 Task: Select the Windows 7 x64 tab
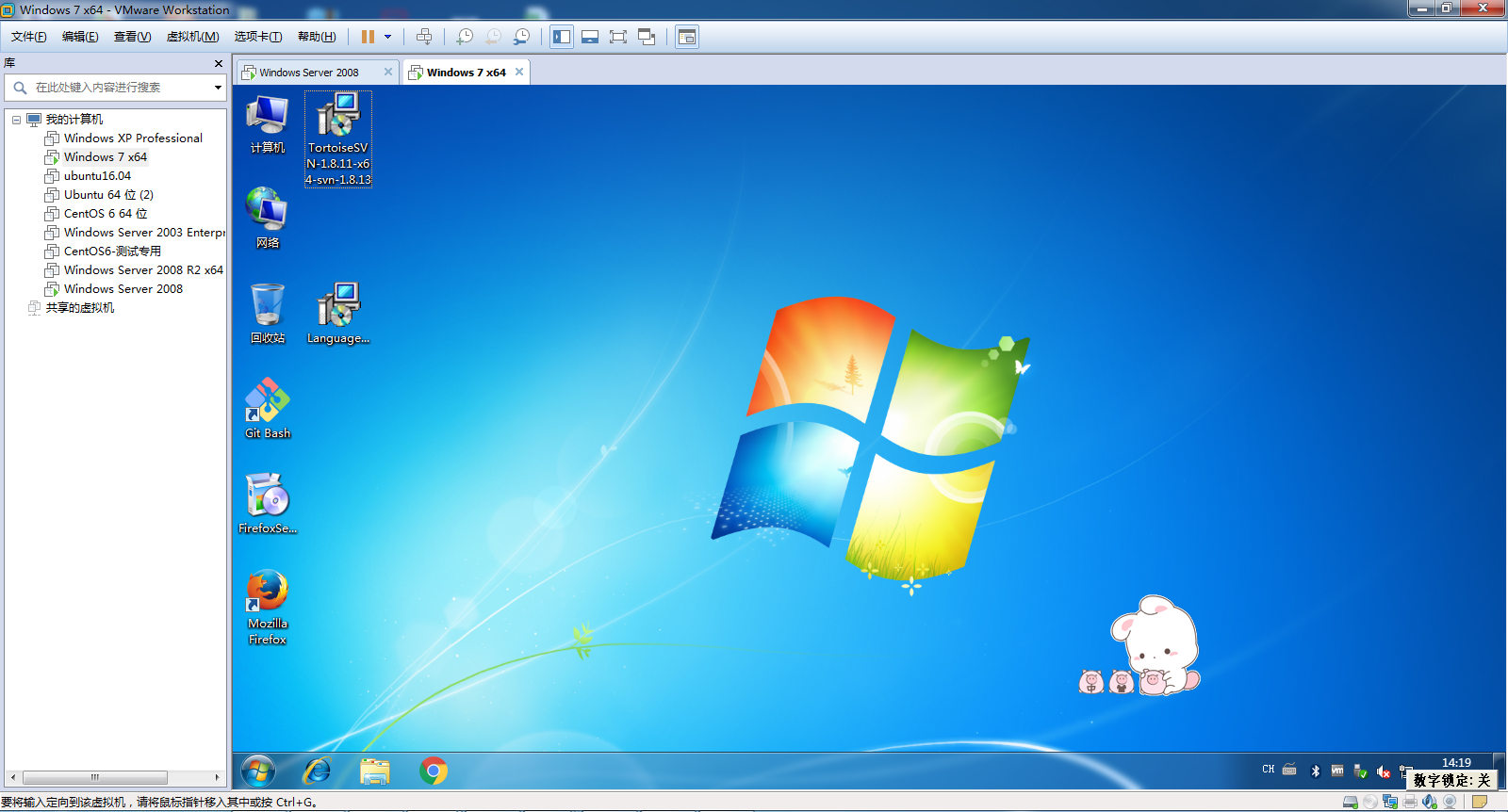click(x=466, y=73)
